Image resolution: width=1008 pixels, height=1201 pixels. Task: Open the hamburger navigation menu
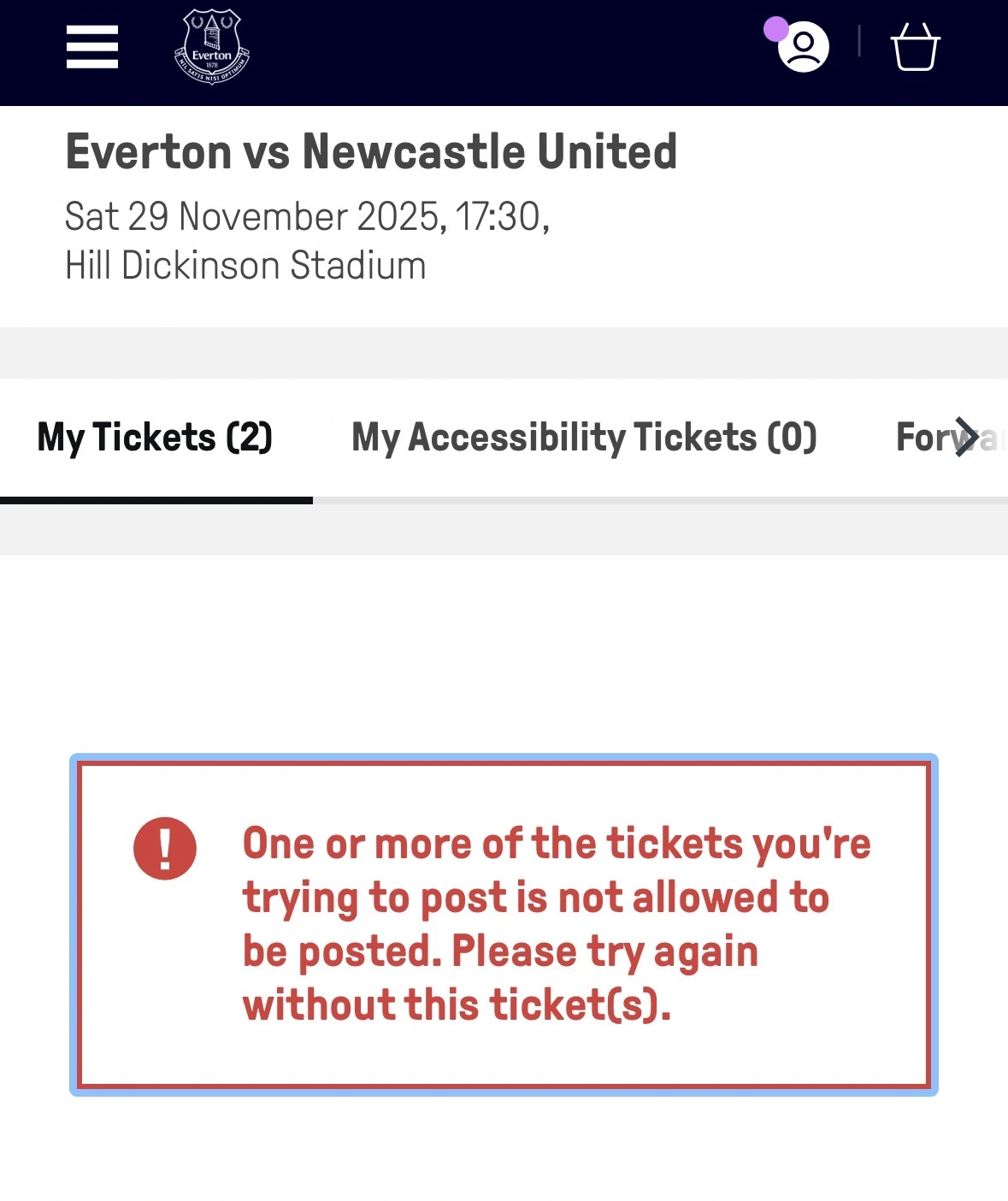click(92, 47)
